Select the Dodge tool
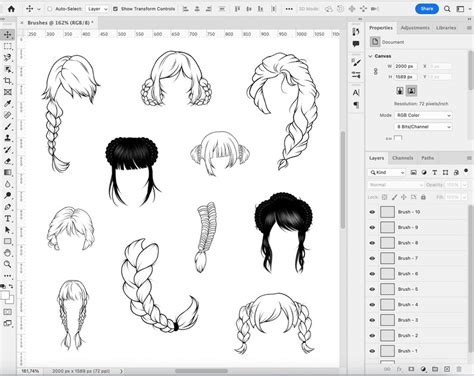The height and width of the screenshot is (376, 474). tap(8, 195)
